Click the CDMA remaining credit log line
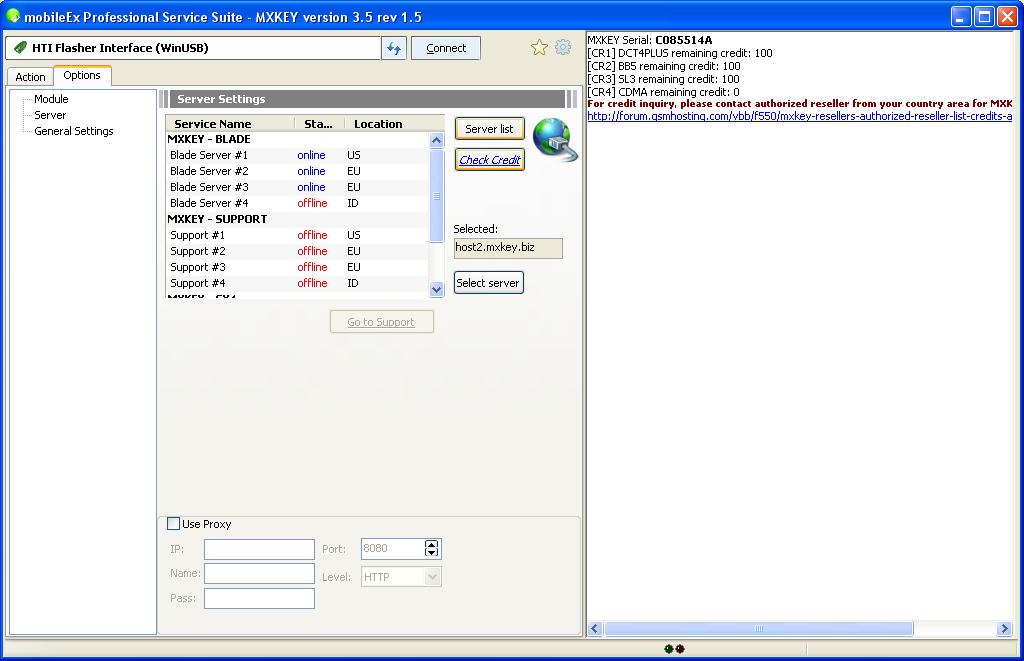The image size is (1024, 661). point(664,93)
